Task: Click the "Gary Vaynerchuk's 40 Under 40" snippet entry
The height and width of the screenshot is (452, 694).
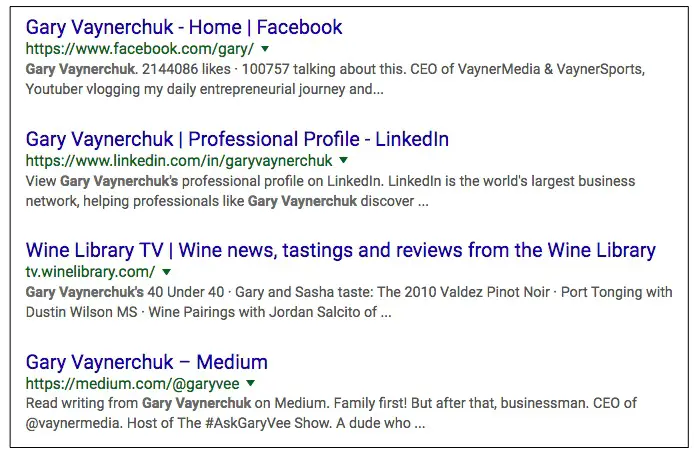Action: (125, 292)
